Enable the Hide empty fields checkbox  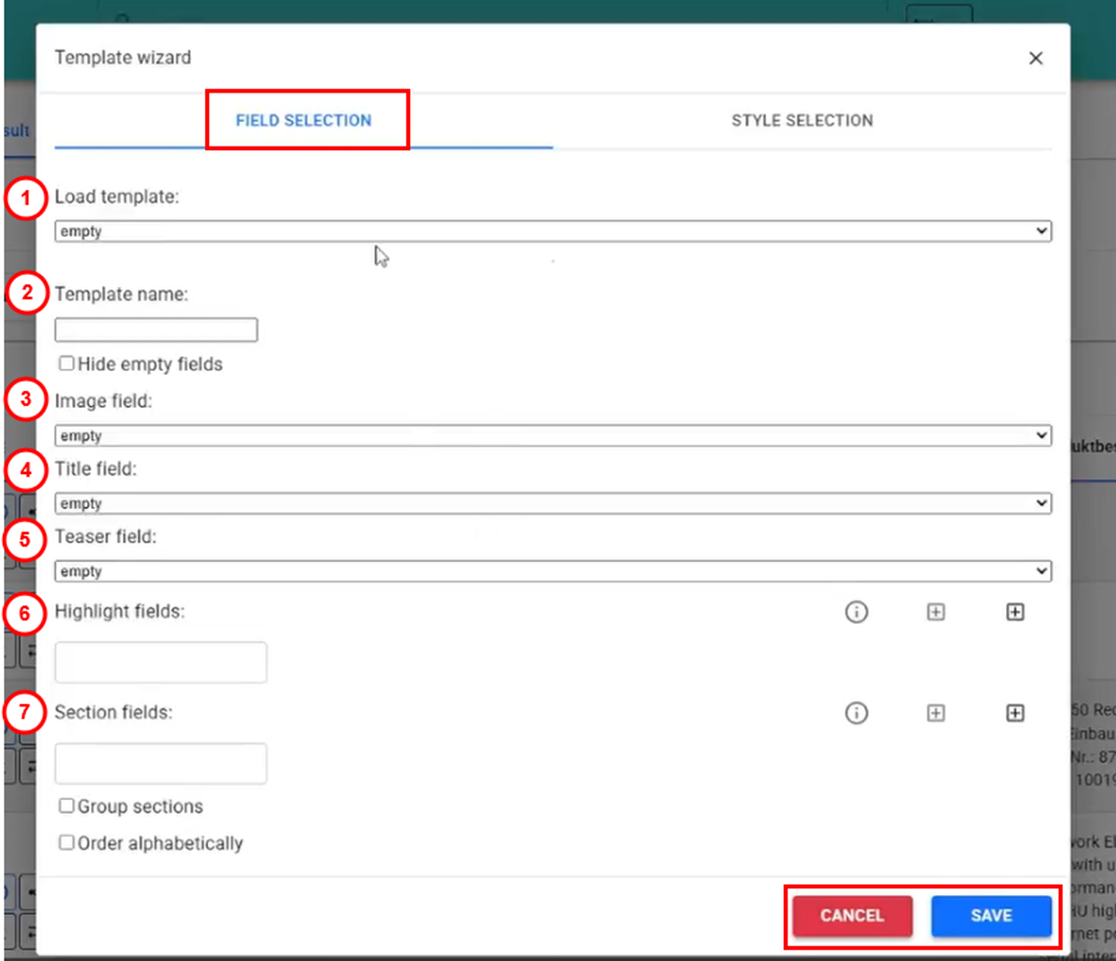tap(67, 364)
